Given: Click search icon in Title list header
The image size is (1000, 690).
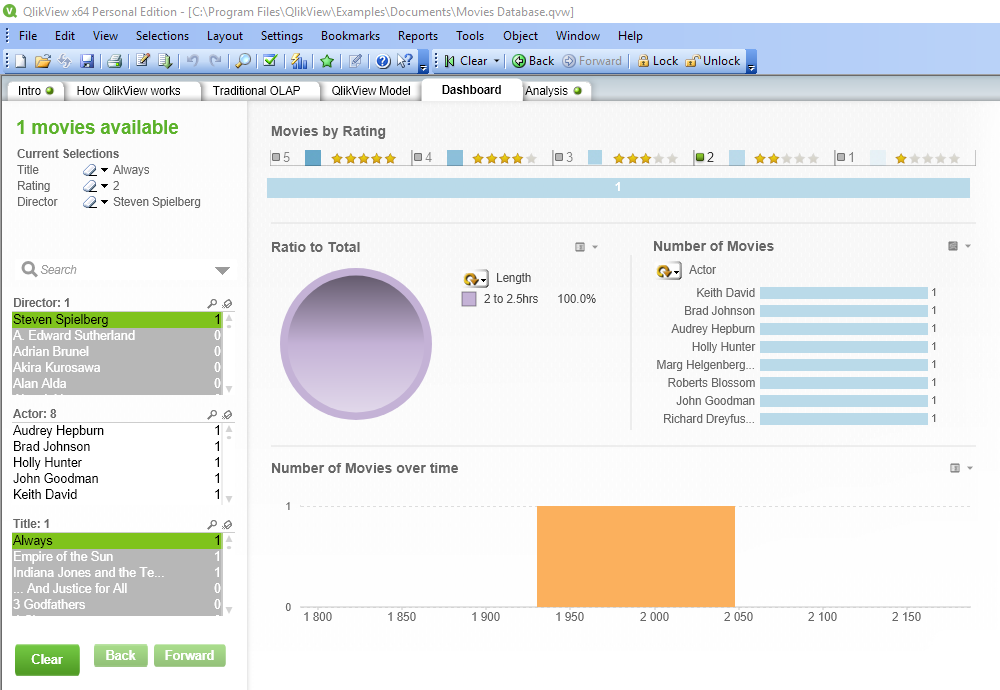Looking at the screenshot, I should 212,524.
